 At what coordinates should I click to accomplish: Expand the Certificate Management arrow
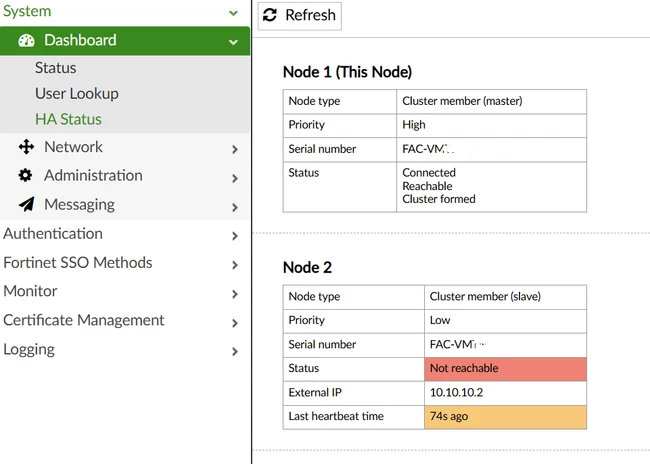point(235,323)
